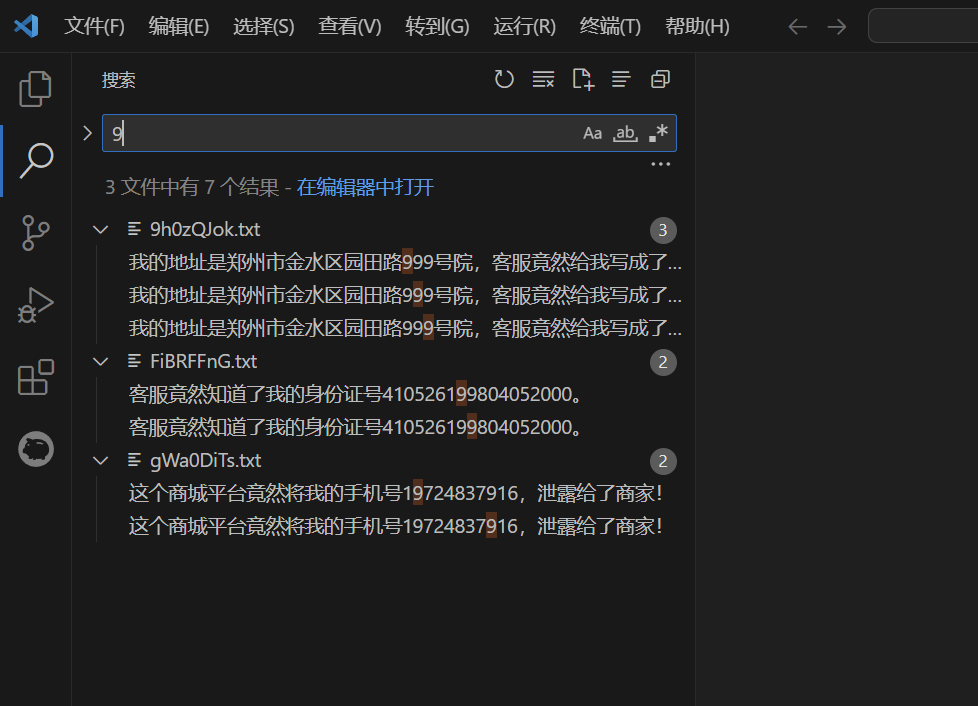Screen dimensions: 978x706
Task: Select the 9h0zQJok.txt file row
Action: click(x=384, y=230)
